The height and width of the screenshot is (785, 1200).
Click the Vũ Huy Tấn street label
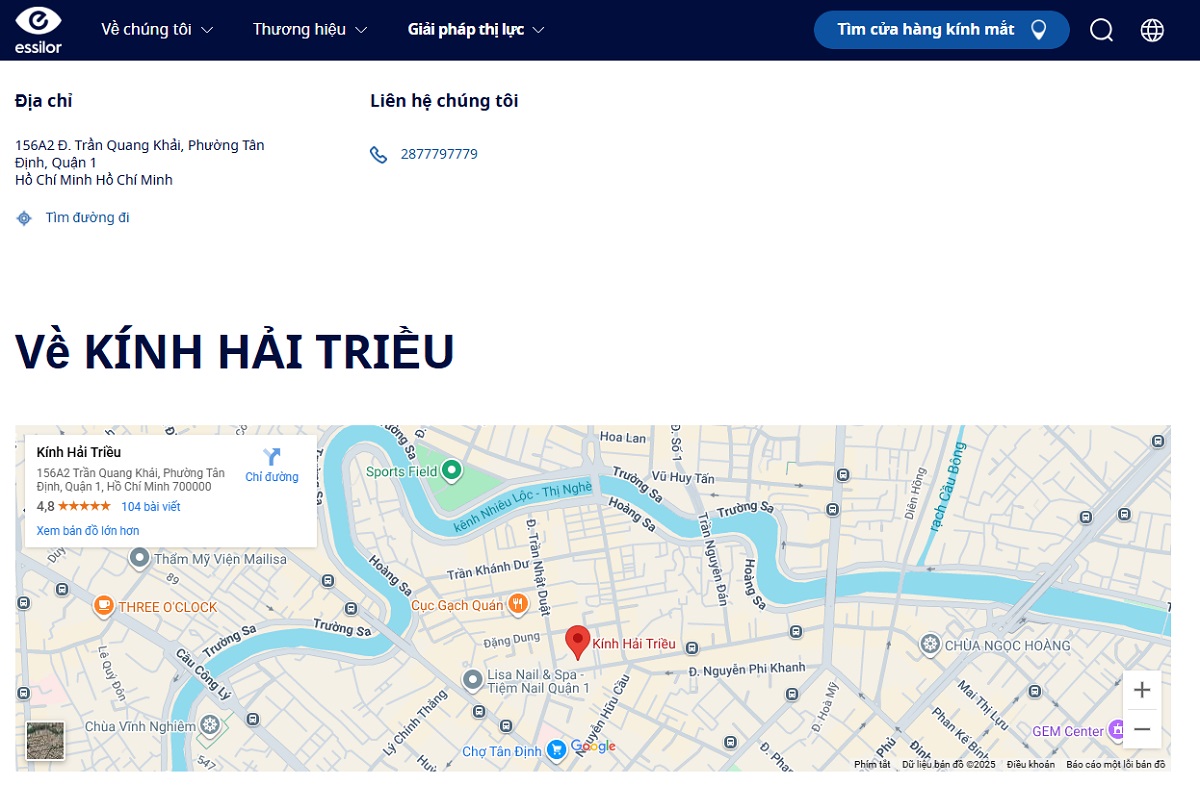pos(683,478)
